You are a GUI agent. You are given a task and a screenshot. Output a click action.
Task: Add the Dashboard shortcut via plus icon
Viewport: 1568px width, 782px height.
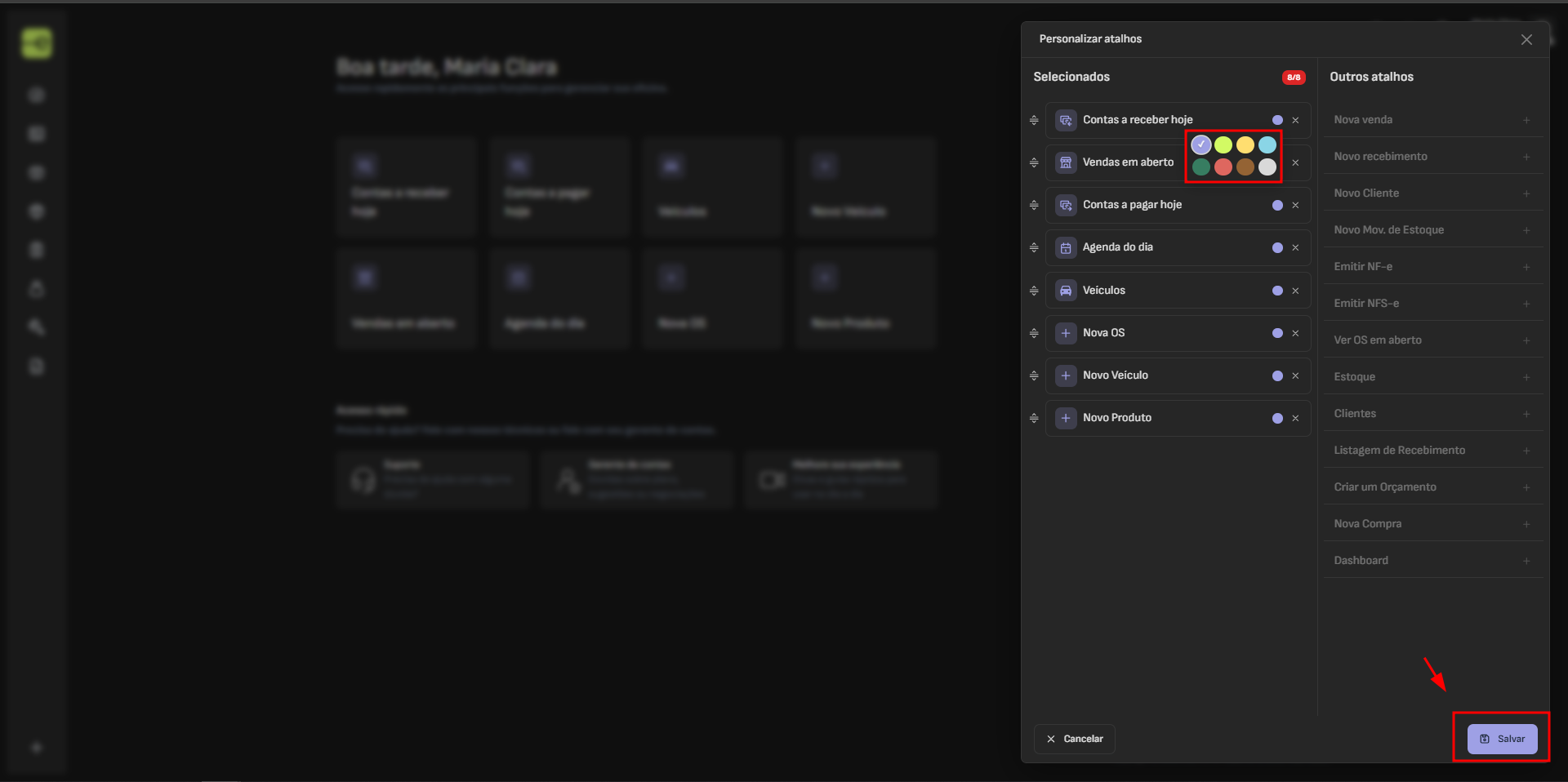coord(1526,561)
